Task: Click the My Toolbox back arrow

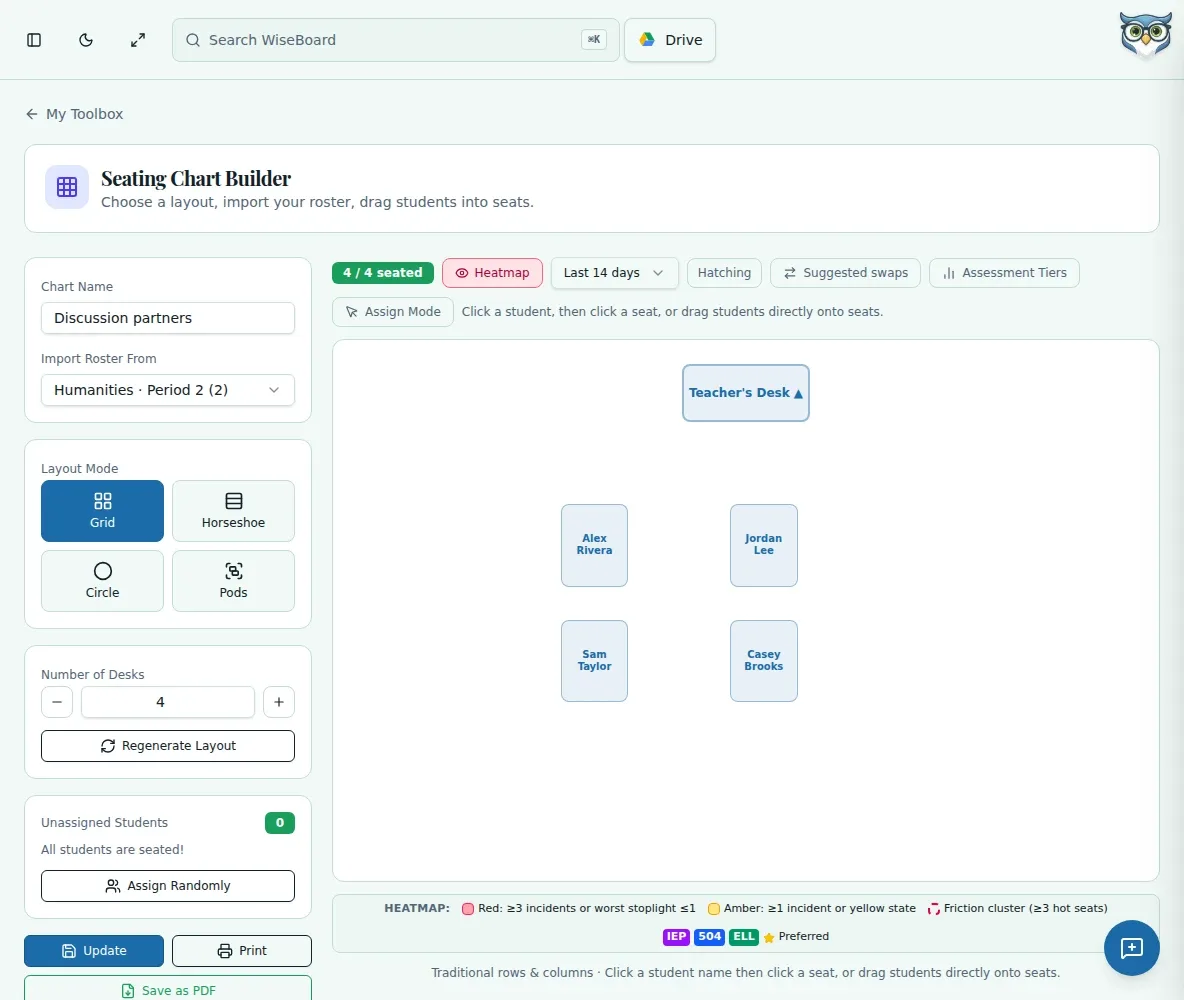Action: 32,114
